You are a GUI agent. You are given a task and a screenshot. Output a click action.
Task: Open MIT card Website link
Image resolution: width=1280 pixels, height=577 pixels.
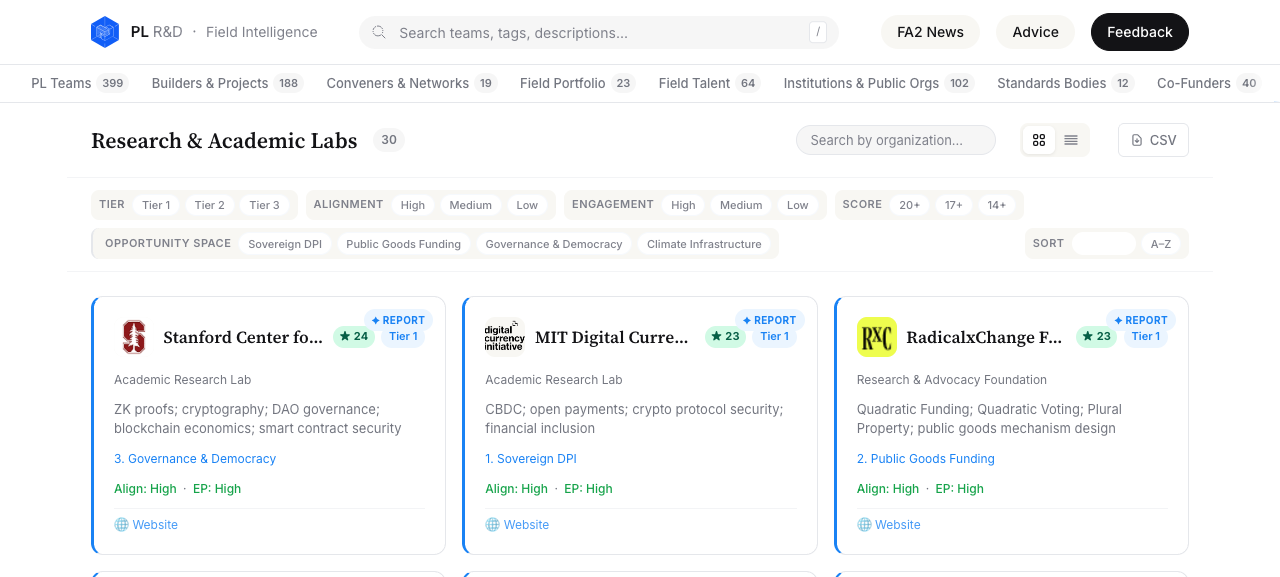pyautogui.click(x=517, y=525)
